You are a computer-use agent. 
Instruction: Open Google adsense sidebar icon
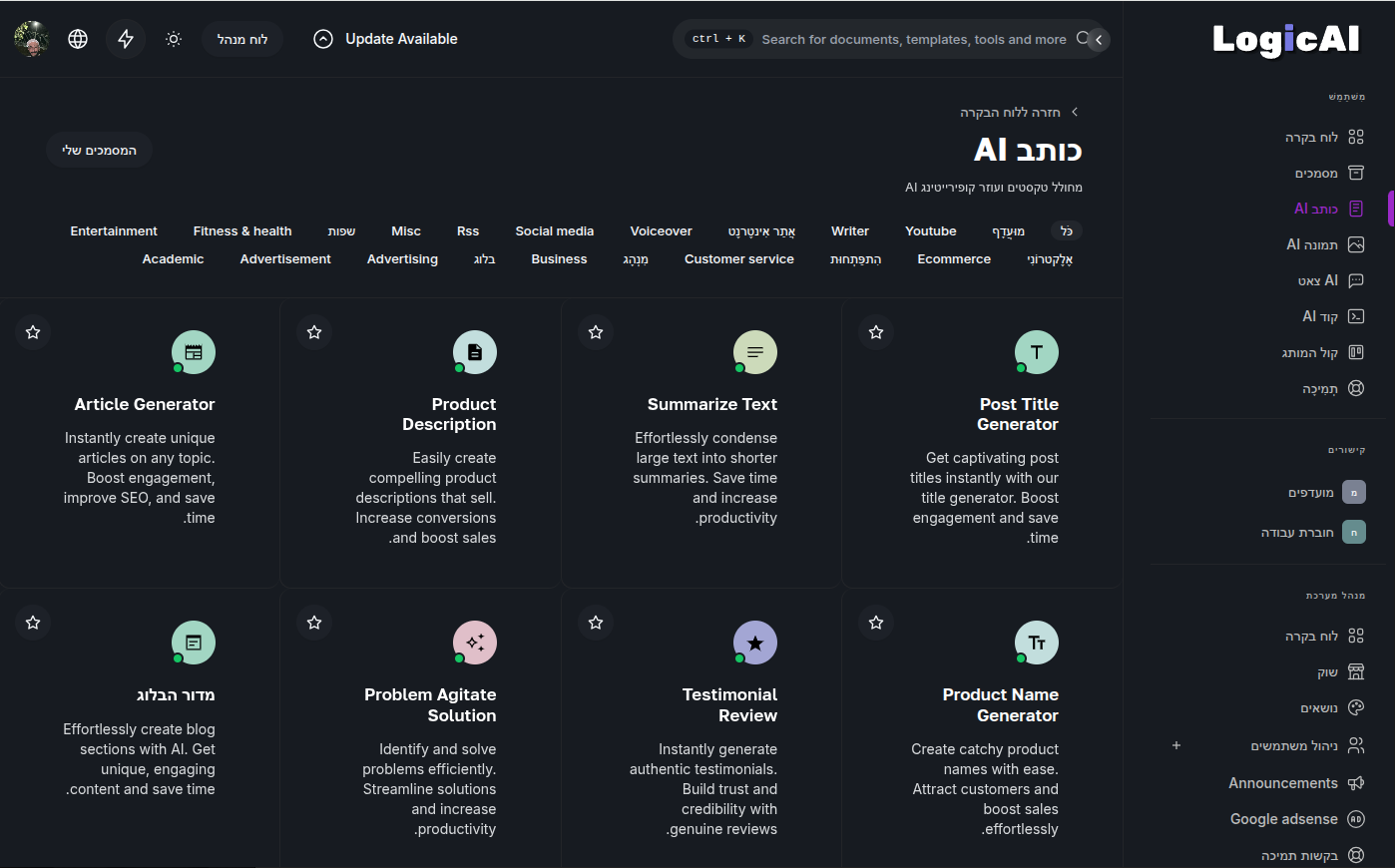1355,819
